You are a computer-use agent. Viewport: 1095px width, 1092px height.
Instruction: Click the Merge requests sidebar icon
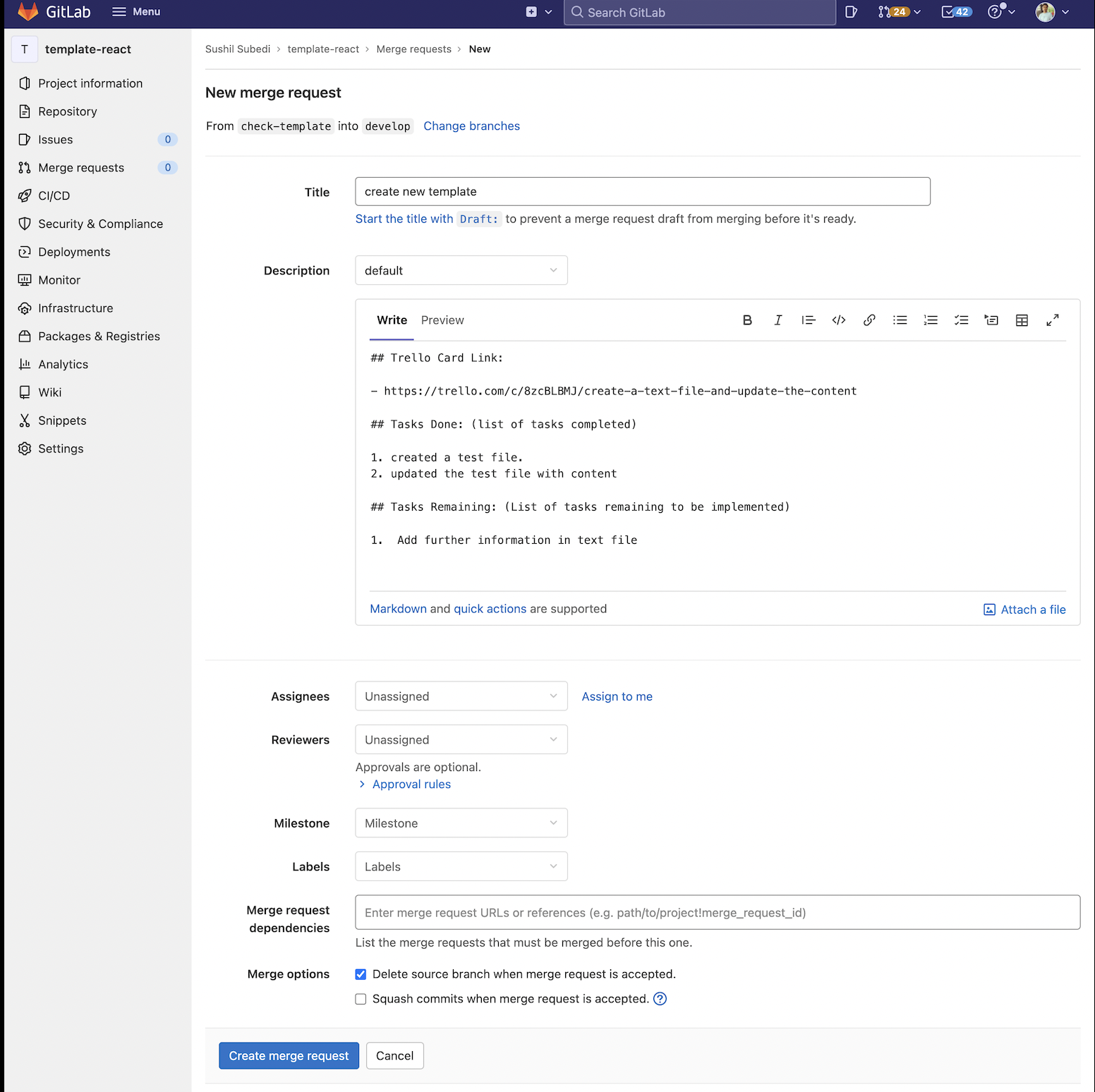point(25,168)
